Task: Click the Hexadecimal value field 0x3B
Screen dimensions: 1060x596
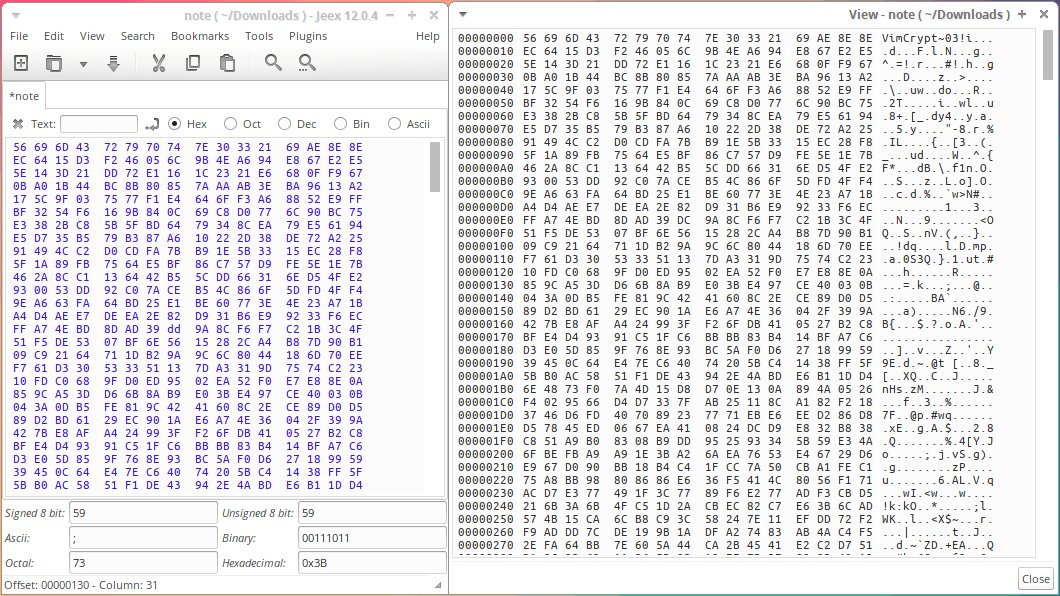Action: click(x=372, y=563)
